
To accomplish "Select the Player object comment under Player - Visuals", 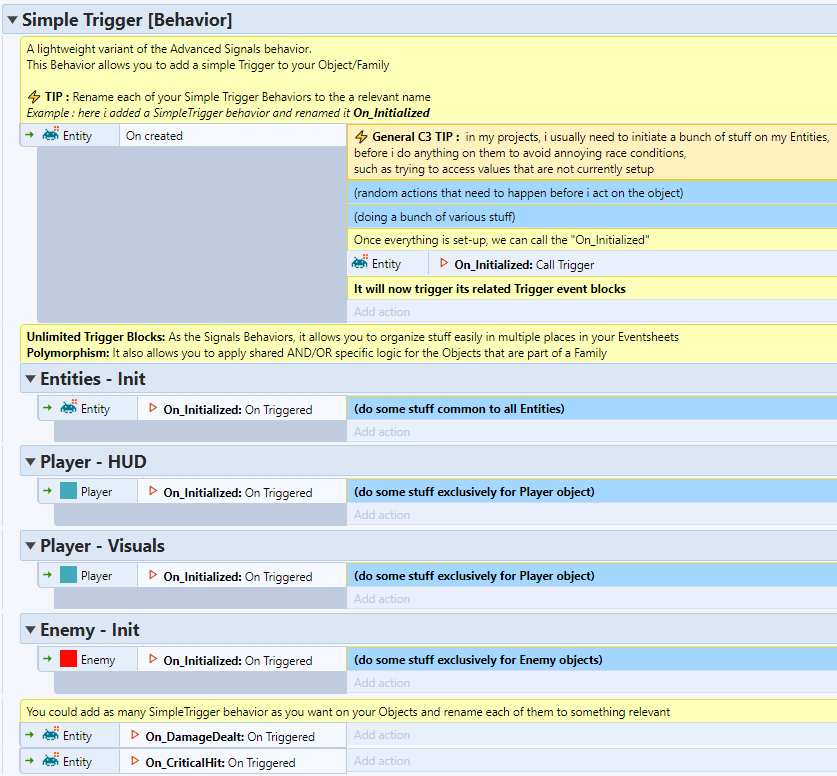I will point(592,576).
